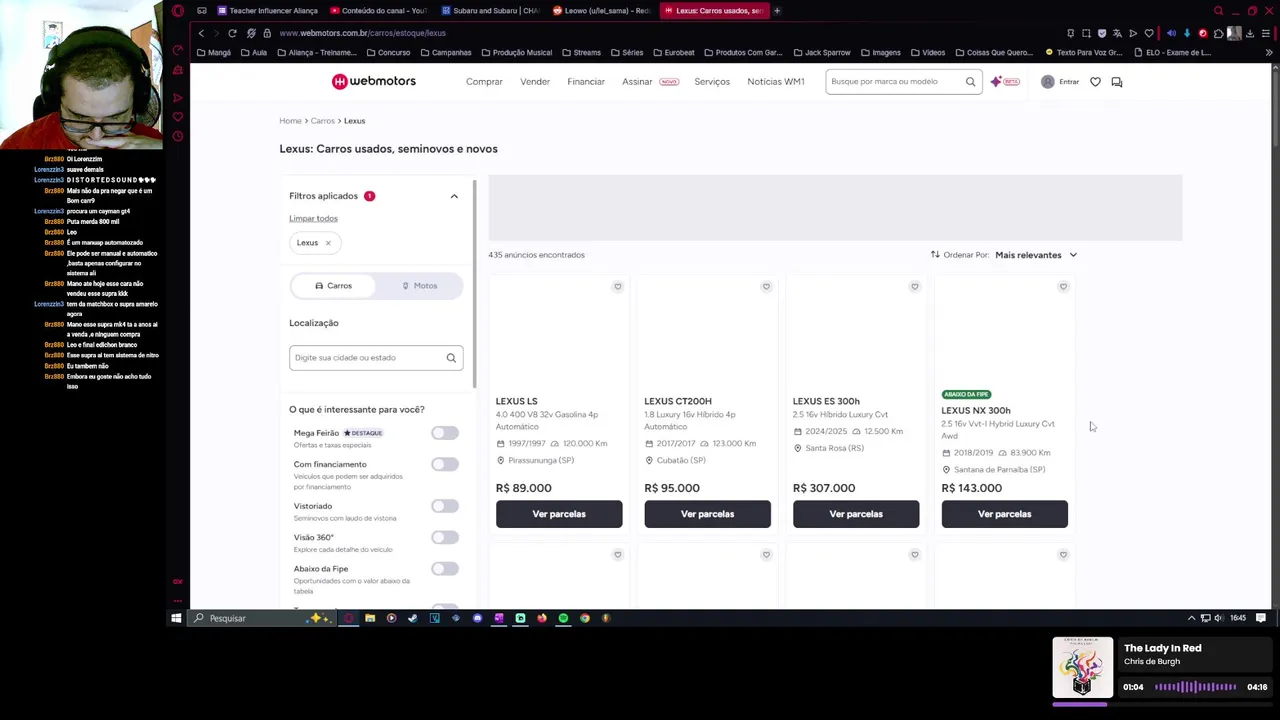
Task: Collapse Filtros aplicados section
Action: [x=454, y=196]
